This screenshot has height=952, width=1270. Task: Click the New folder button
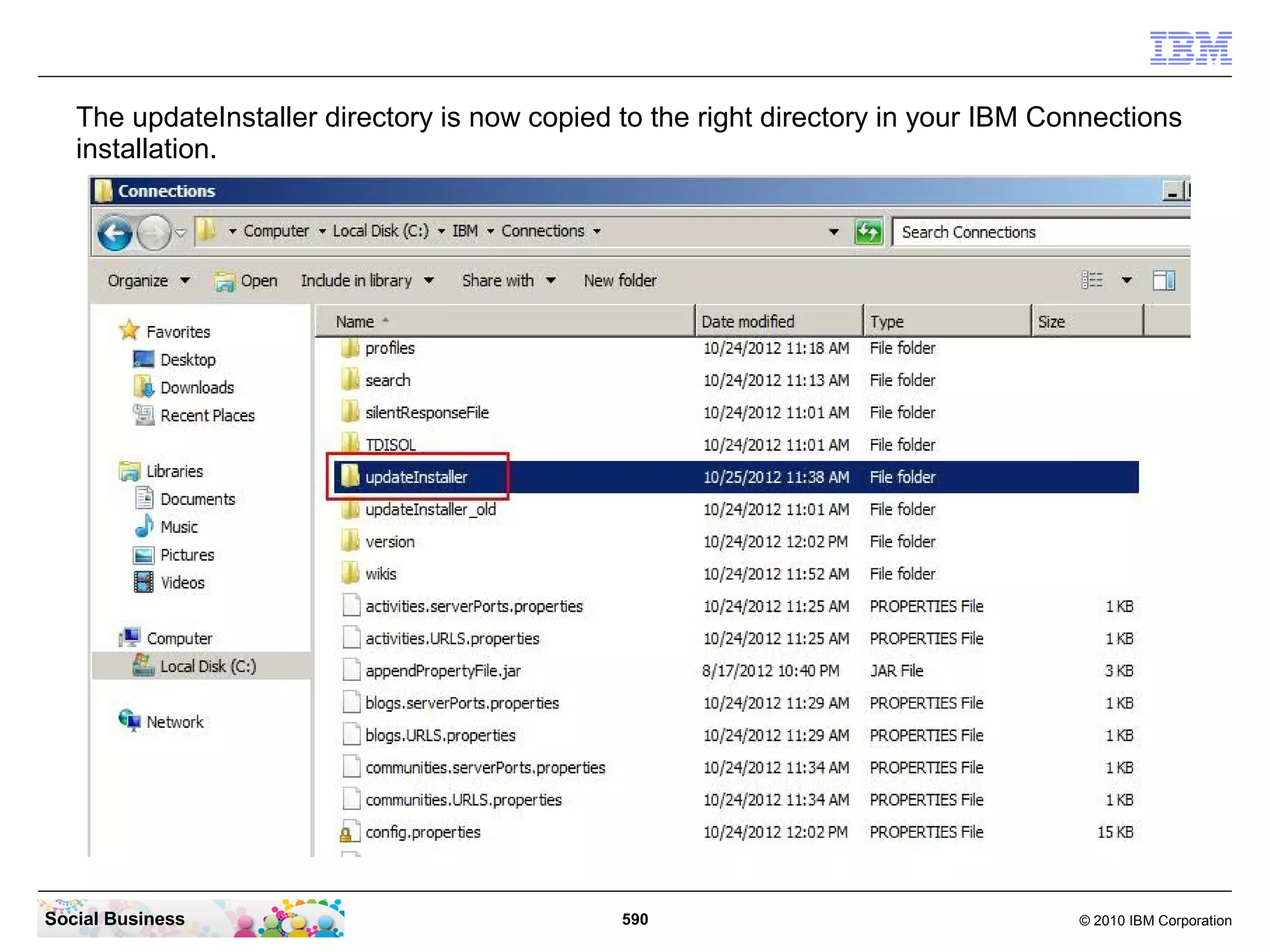620,281
